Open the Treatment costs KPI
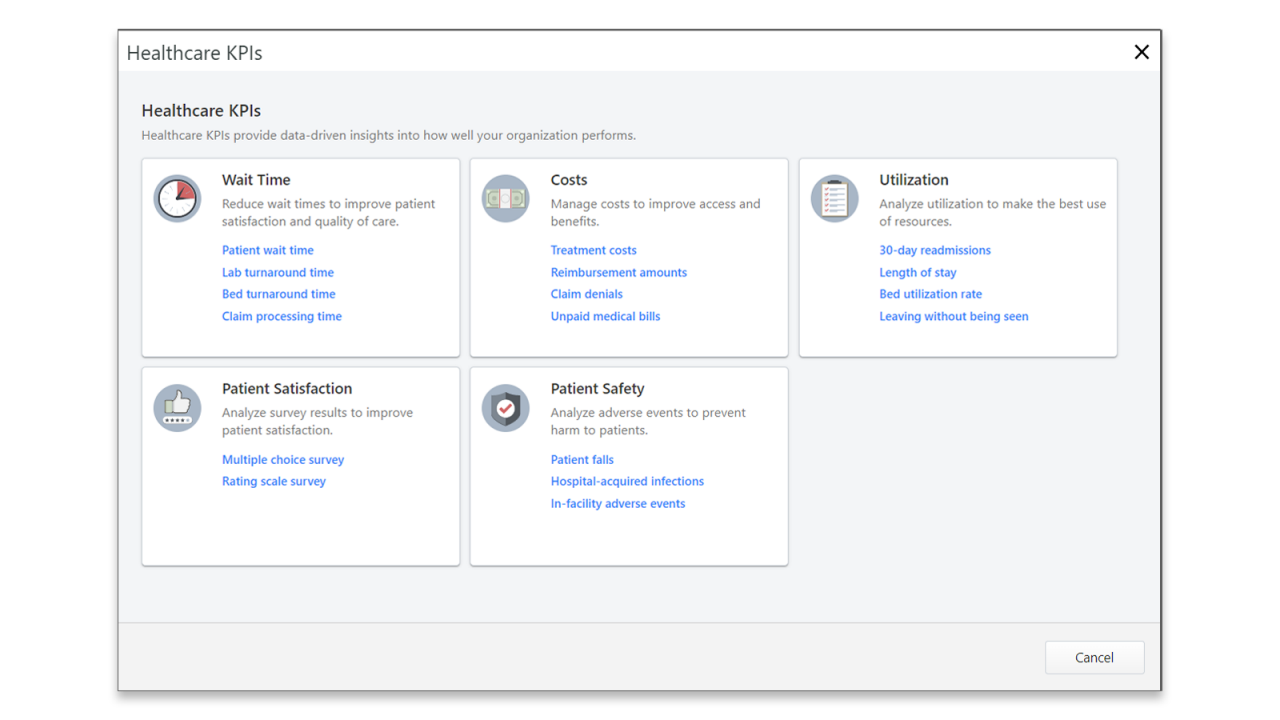 tap(593, 249)
